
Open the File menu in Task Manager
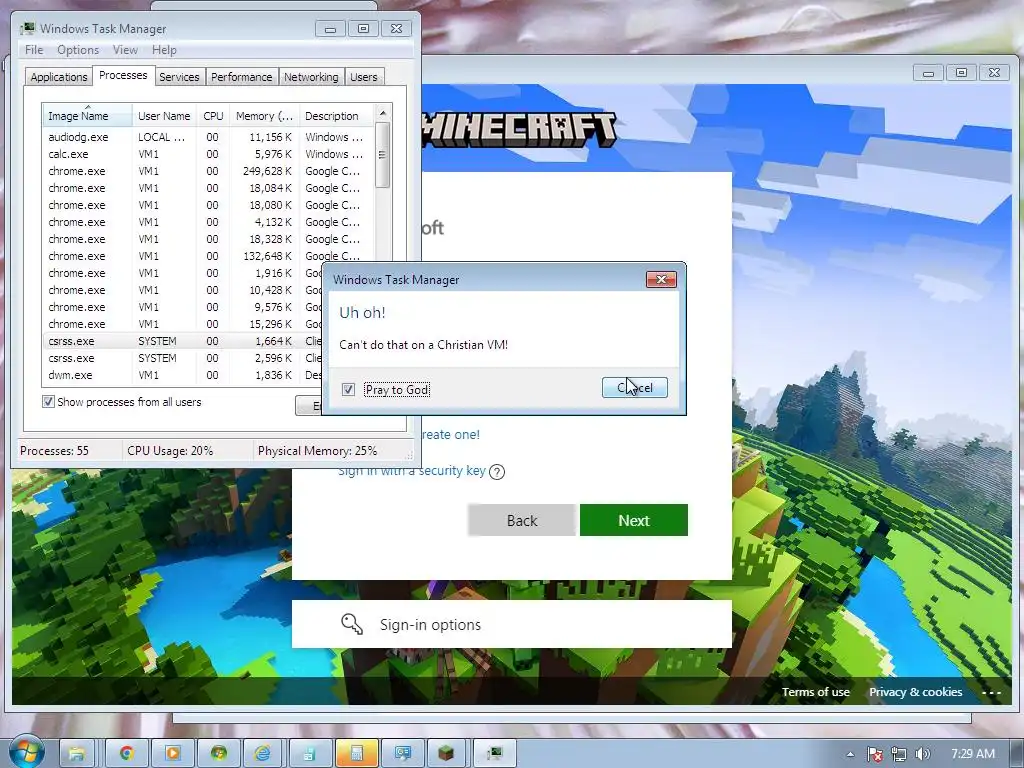34,50
